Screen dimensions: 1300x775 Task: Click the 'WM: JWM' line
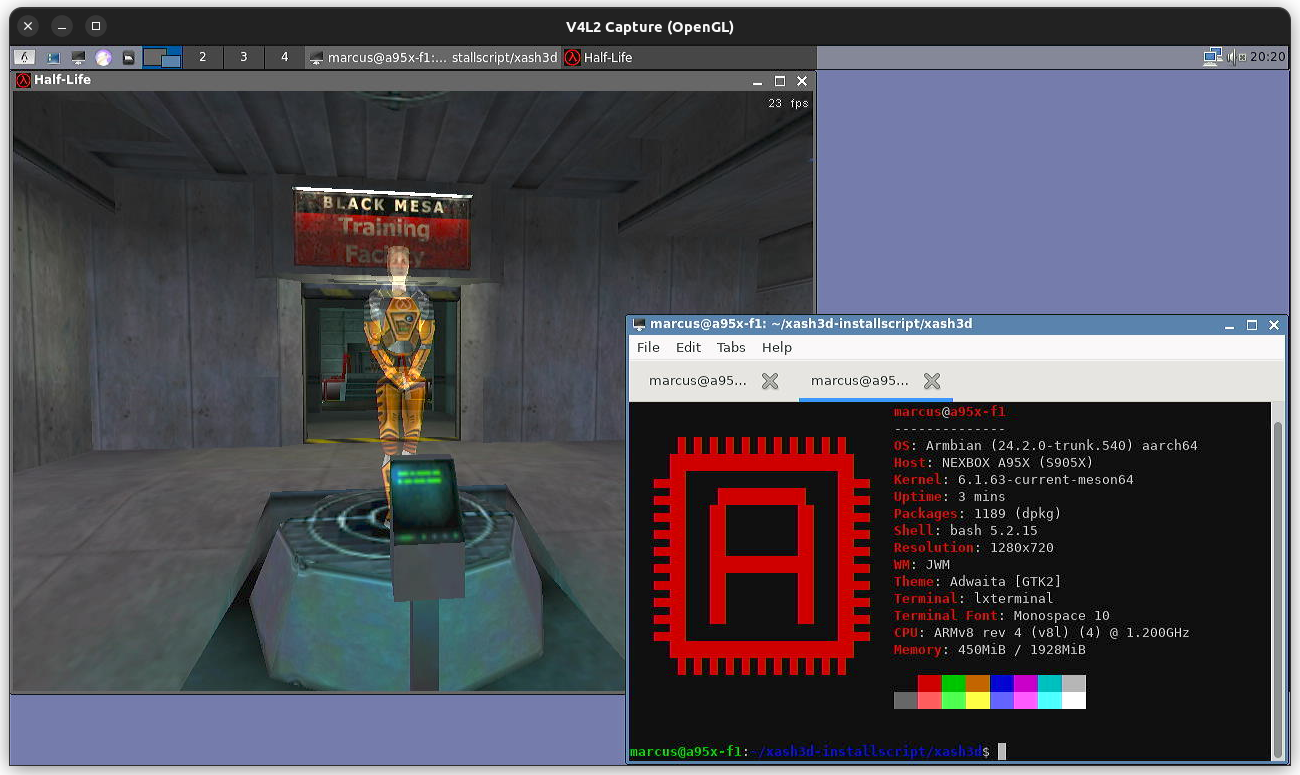(921, 565)
